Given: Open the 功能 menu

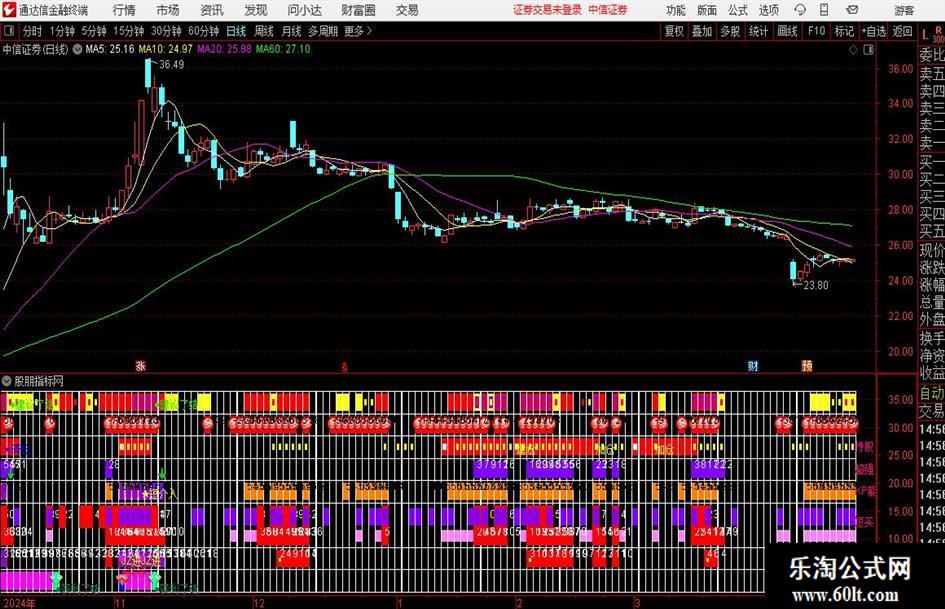Looking at the screenshot, I should click(676, 10).
